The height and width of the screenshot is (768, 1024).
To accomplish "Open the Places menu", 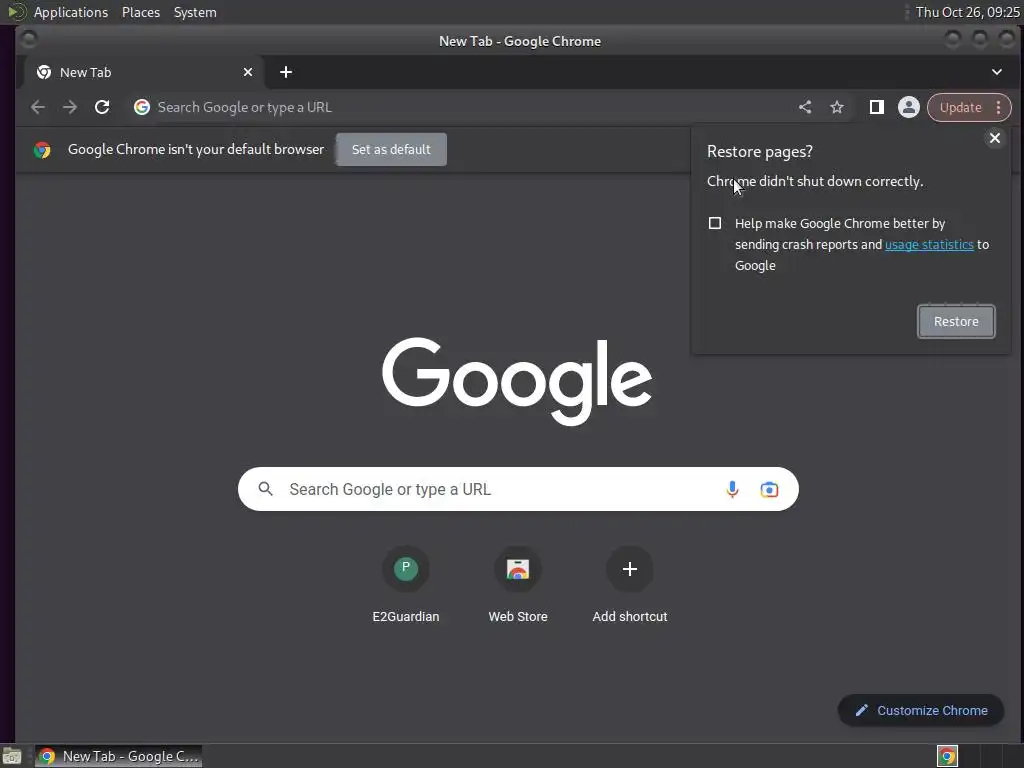I will [x=141, y=12].
